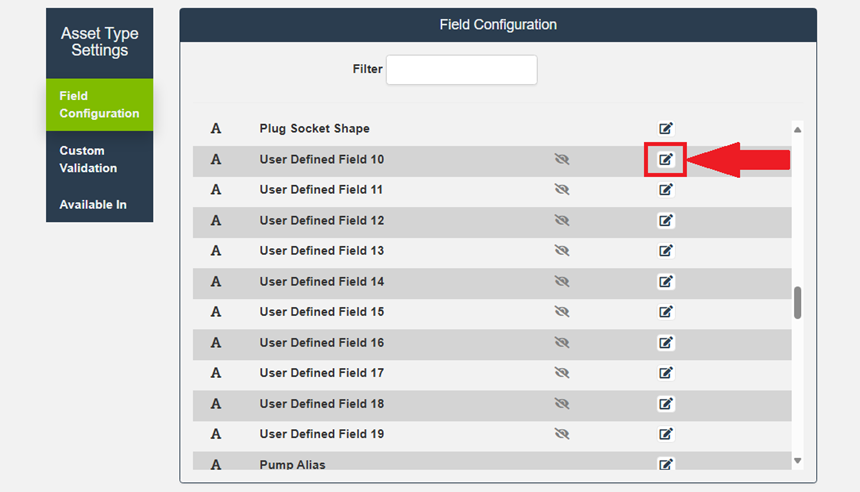The image size is (860, 492).
Task: Click scrollbar up arrow in field list
Action: point(797,129)
